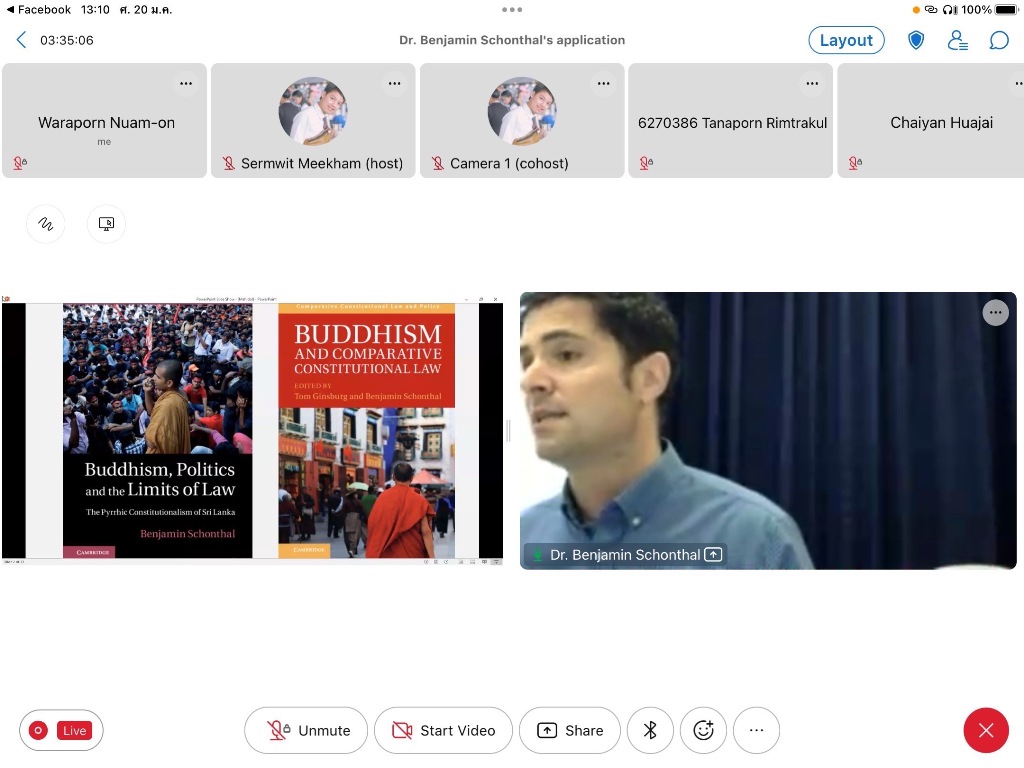Click the screen pointer share icon
This screenshot has height=768, width=1024.
click(x=106, y=224)
